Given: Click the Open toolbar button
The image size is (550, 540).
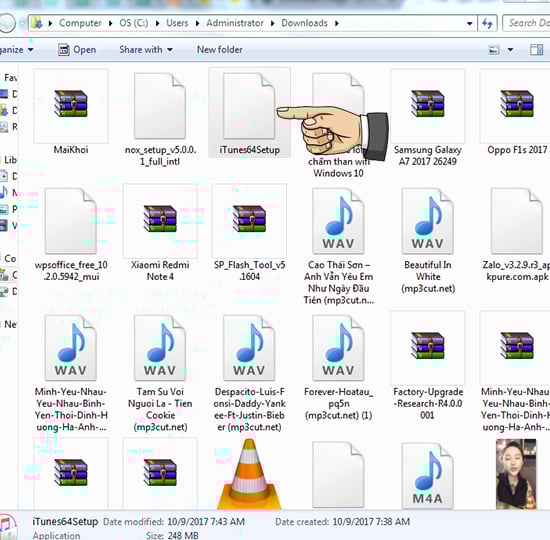Looking at the screenshot, I should tap(77, 50).
